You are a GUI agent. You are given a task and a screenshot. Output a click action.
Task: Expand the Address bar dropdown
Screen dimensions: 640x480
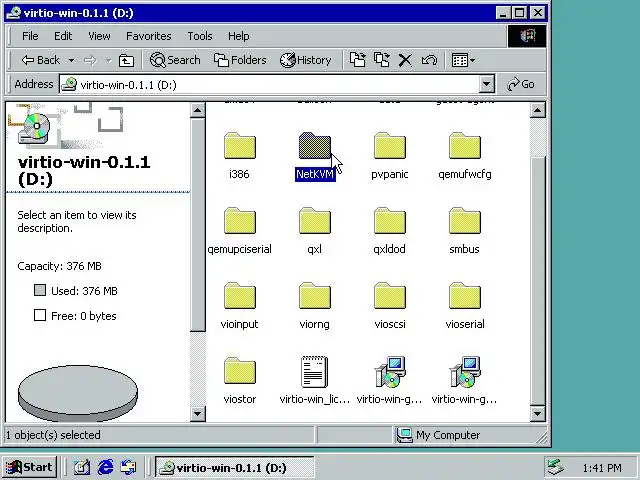pyautogui.click(x=486, y=84)
